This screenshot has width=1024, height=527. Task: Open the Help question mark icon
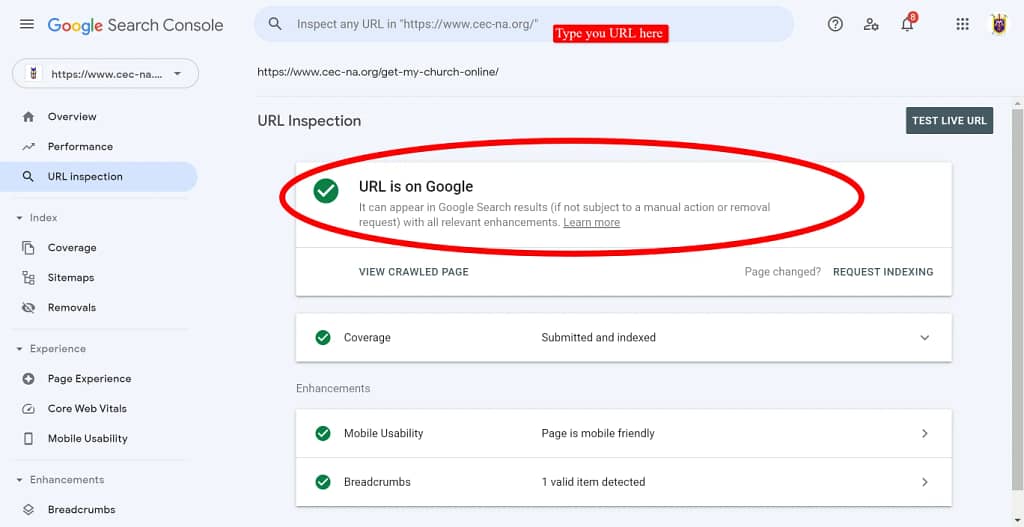coord(835,25)
